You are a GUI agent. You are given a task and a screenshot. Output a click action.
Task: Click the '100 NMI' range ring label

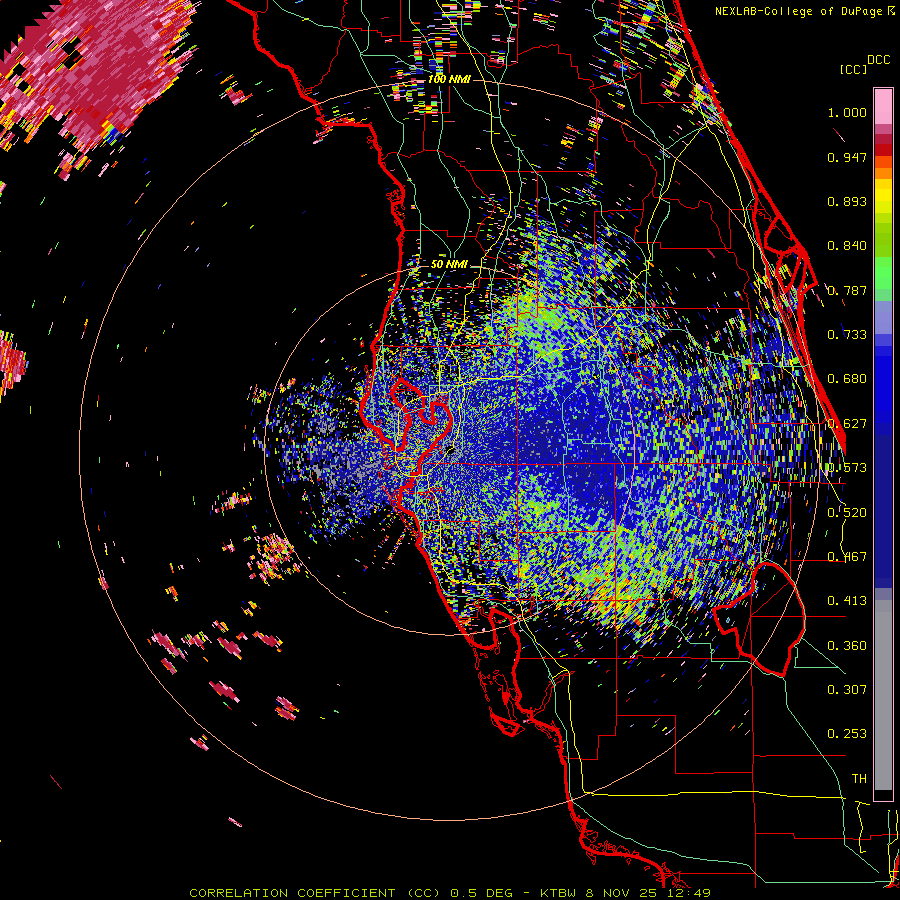pos(449,79)
